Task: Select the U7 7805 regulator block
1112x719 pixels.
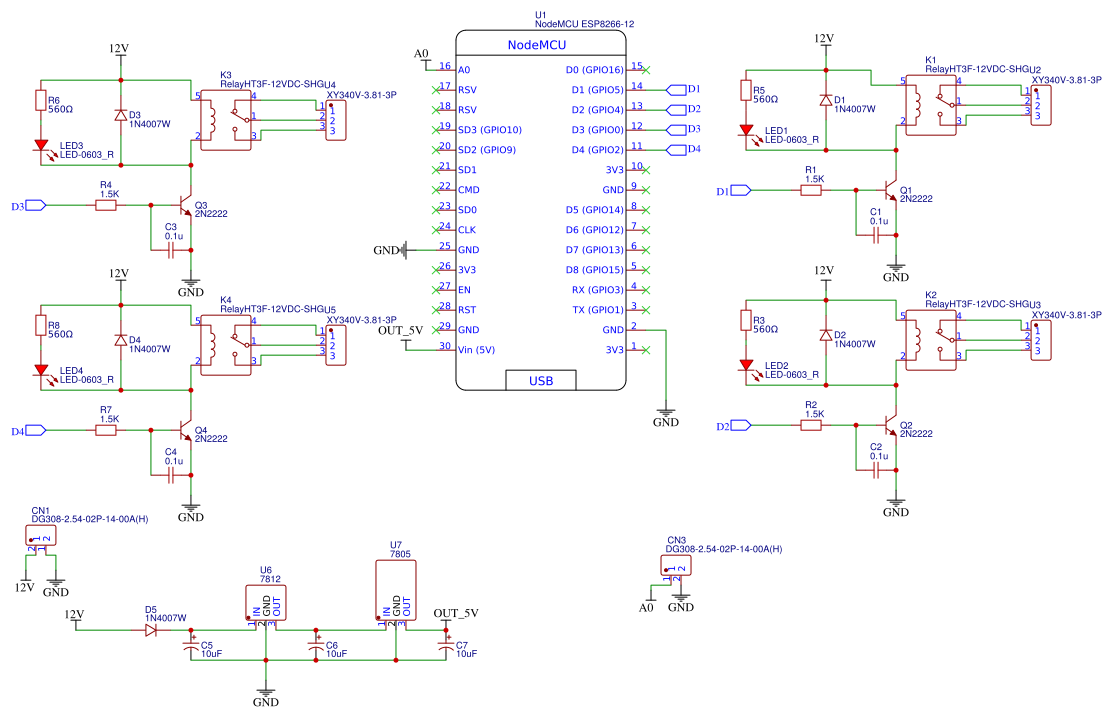Action: (x=396, y=591)
